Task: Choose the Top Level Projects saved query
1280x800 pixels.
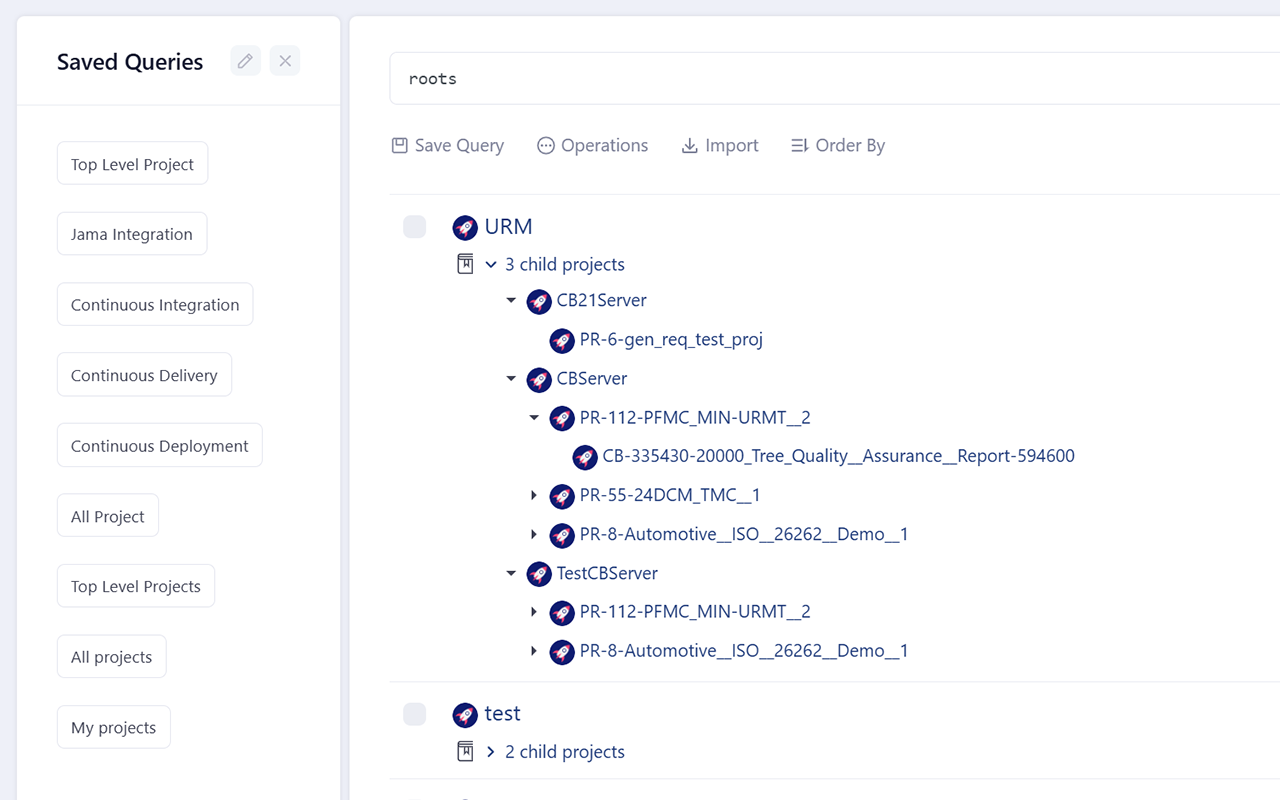Action: (x=136, y=586)
